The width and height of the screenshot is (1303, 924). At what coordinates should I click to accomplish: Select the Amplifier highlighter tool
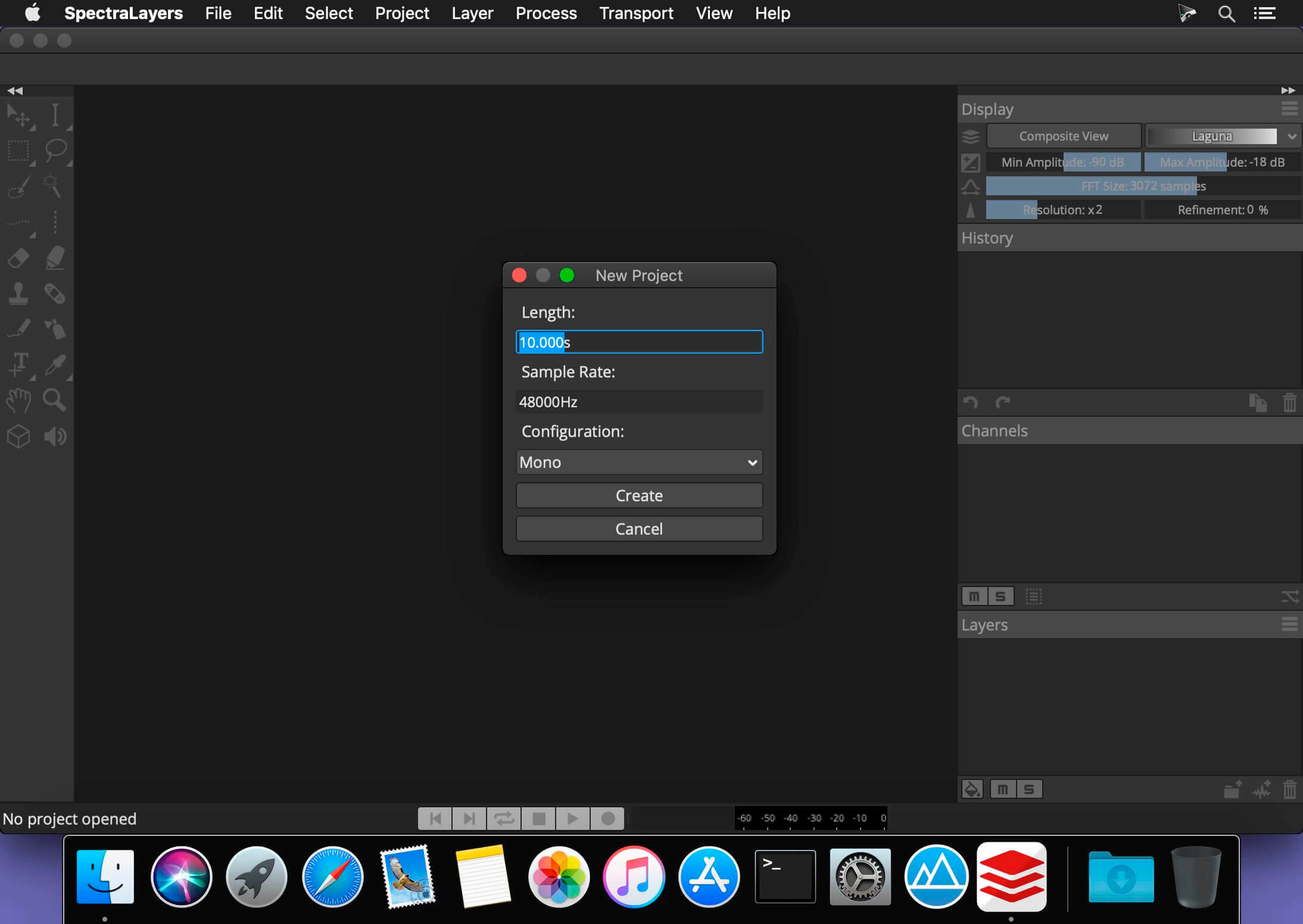(x=55, y=258)
